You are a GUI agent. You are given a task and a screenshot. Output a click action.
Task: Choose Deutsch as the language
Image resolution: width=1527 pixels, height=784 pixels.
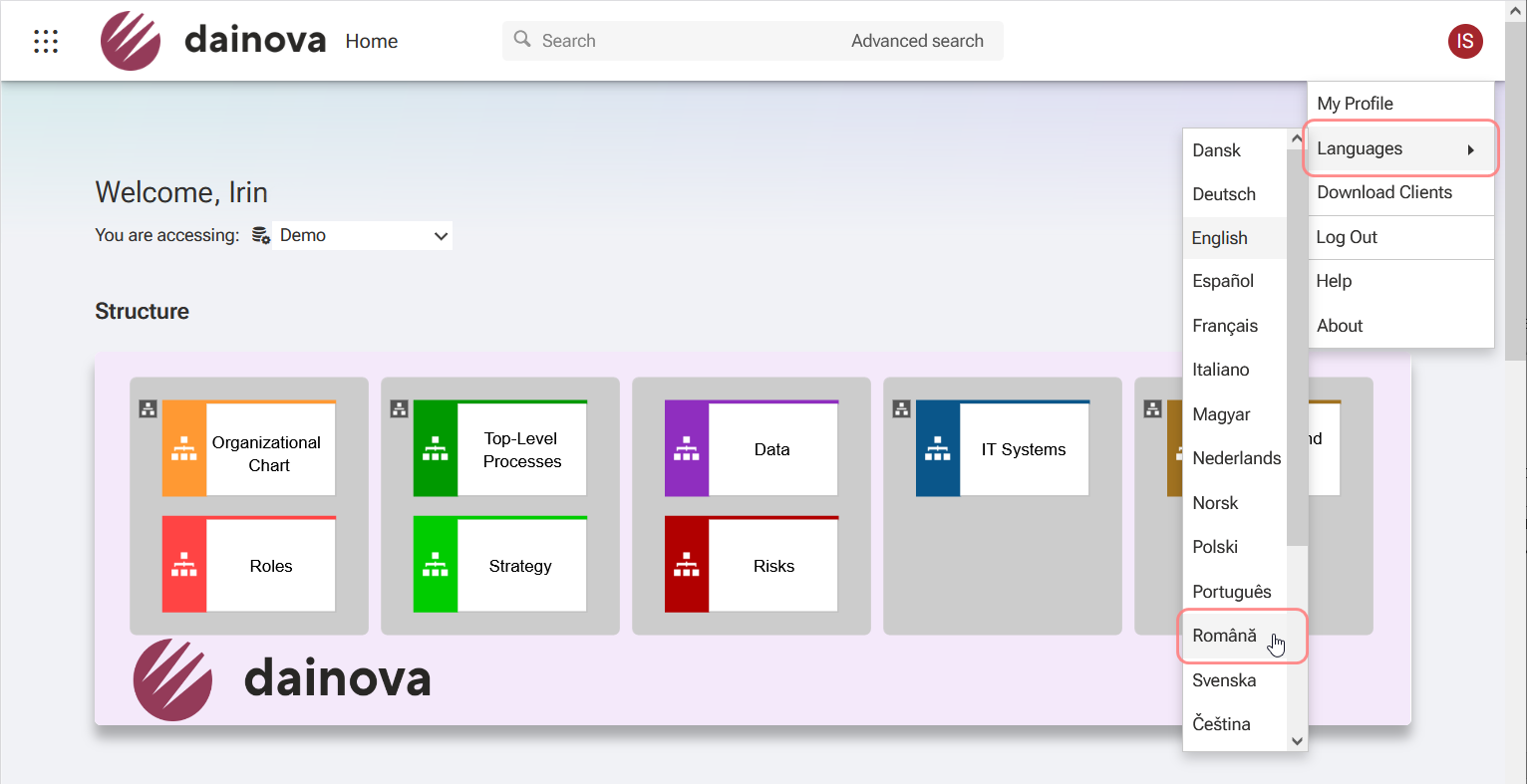[x=1224, y=193]
